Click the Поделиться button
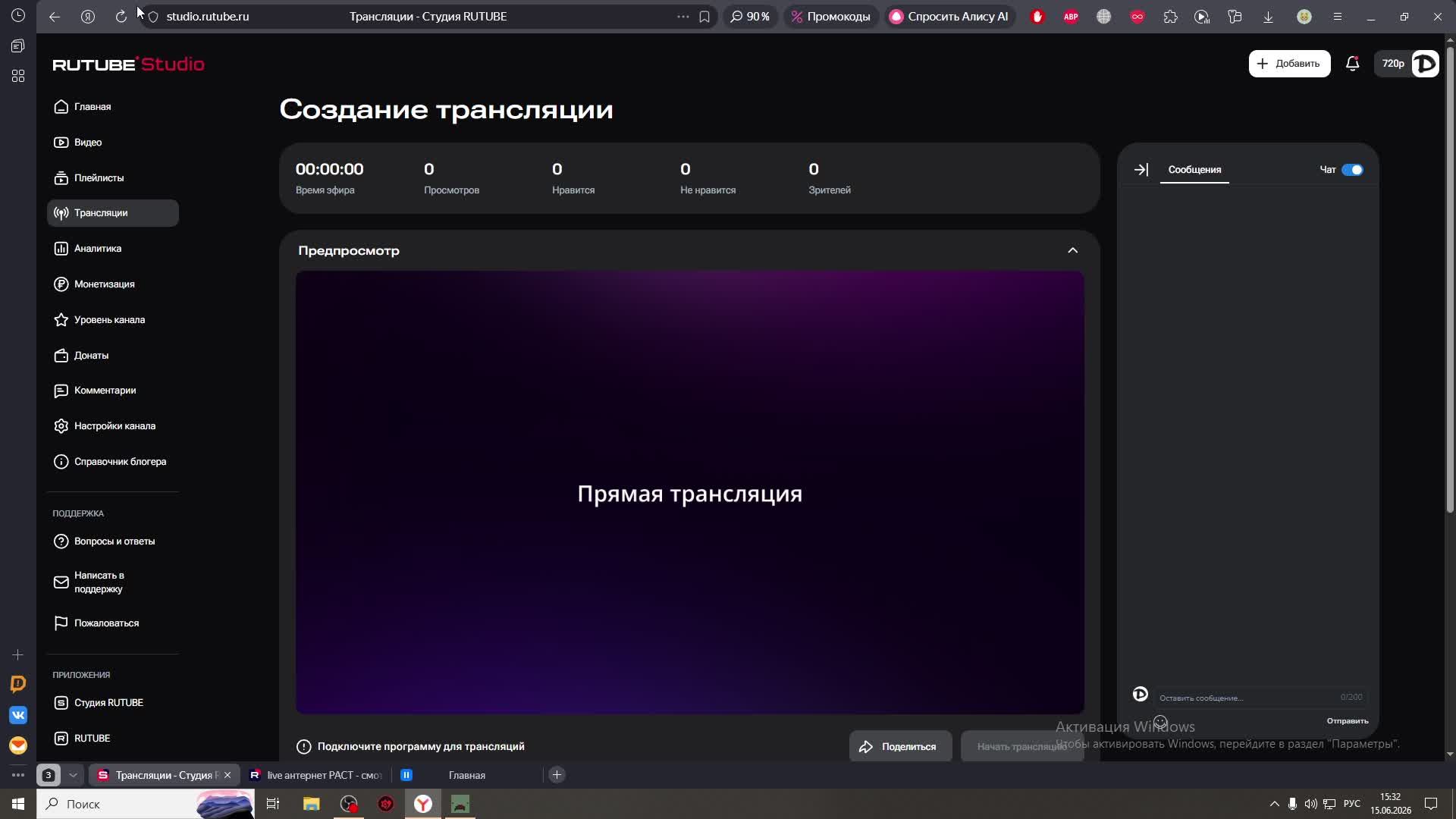 click(900, 747)
